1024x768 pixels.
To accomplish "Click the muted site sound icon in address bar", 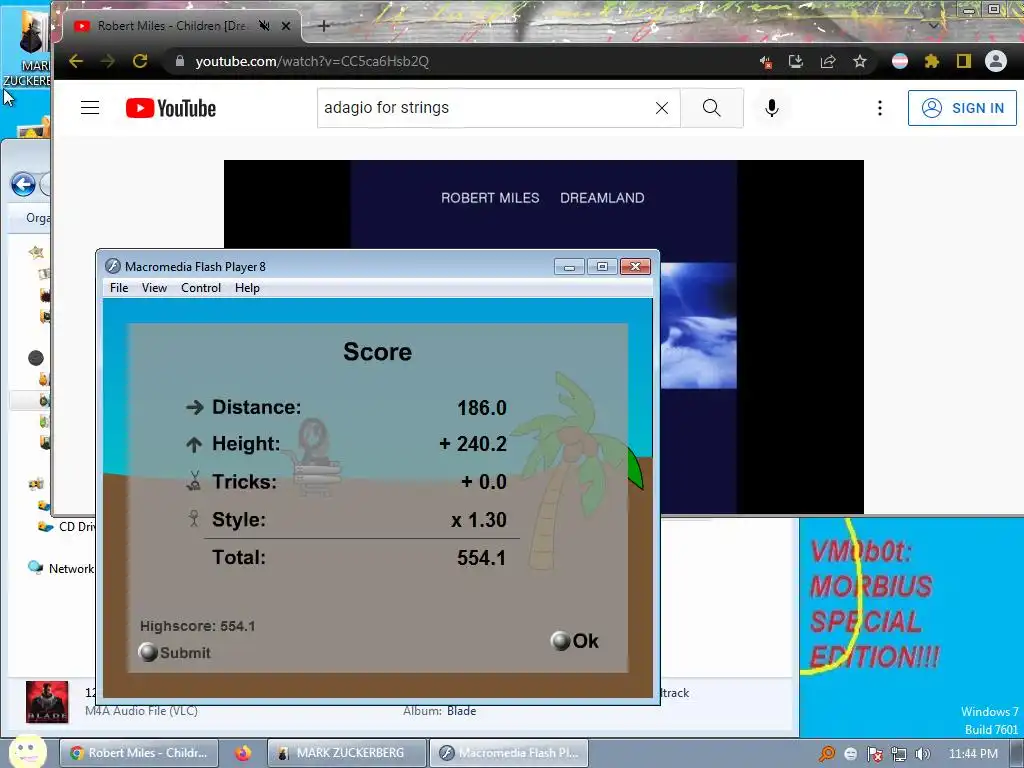I will click(765, 62).
